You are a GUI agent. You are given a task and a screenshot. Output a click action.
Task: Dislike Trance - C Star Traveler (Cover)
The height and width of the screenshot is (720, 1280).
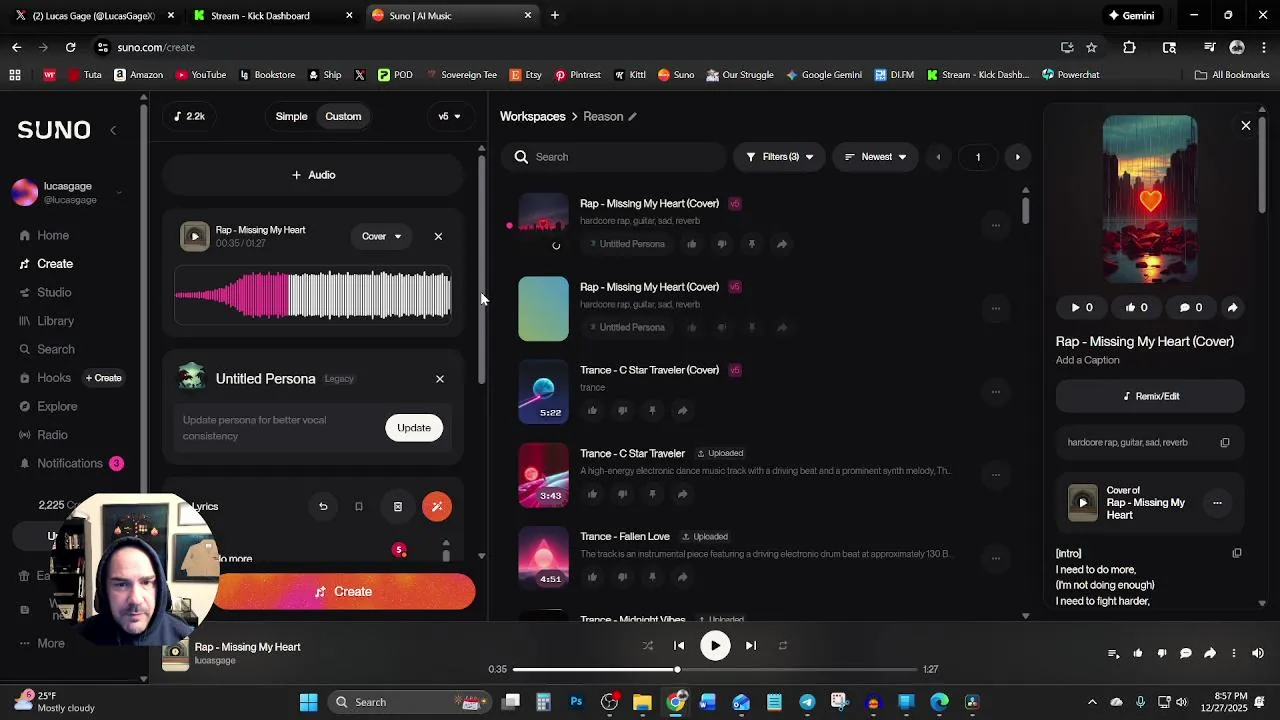[x=622, y=411]
